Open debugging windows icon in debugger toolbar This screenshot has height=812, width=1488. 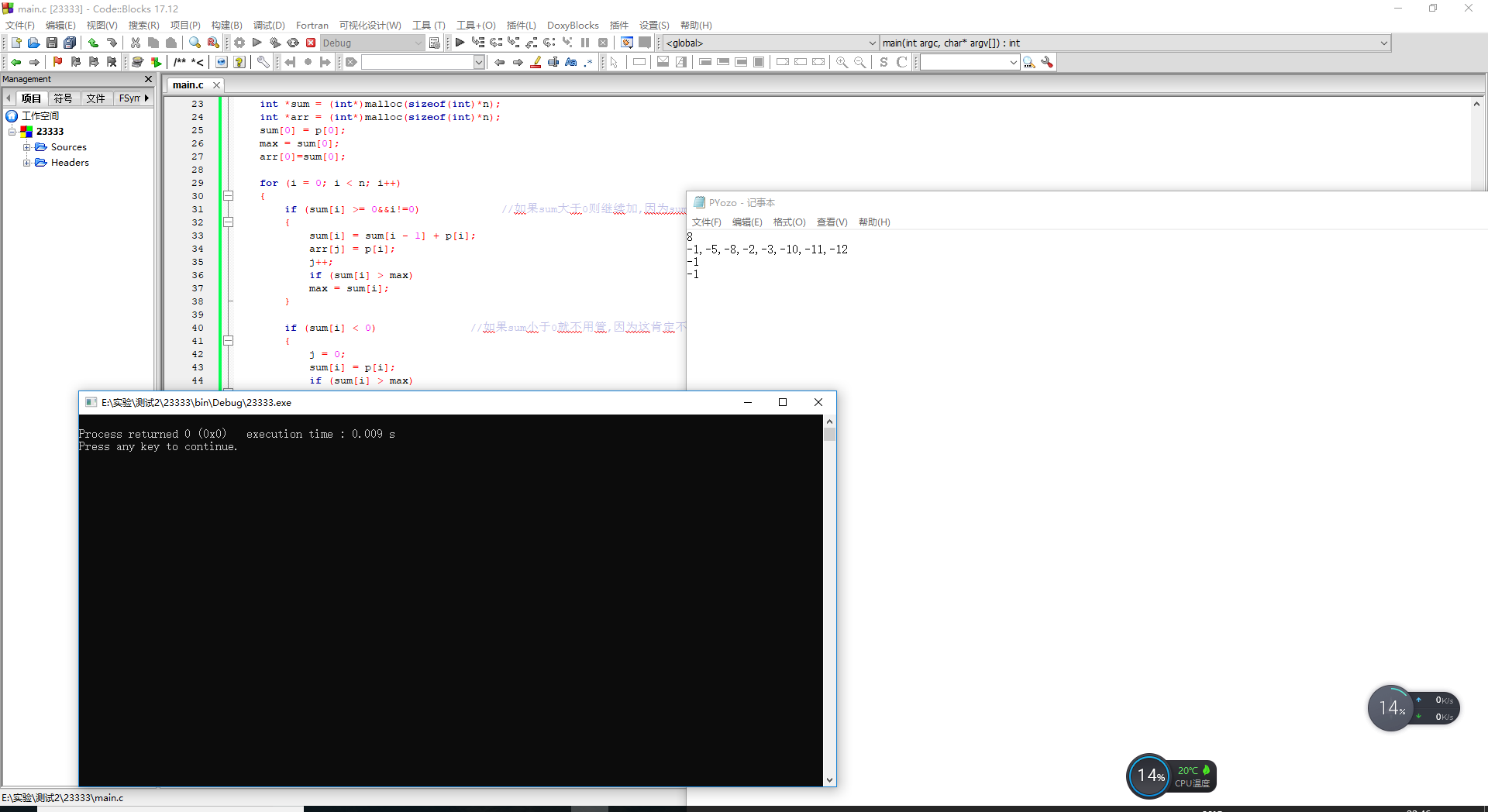627,43
